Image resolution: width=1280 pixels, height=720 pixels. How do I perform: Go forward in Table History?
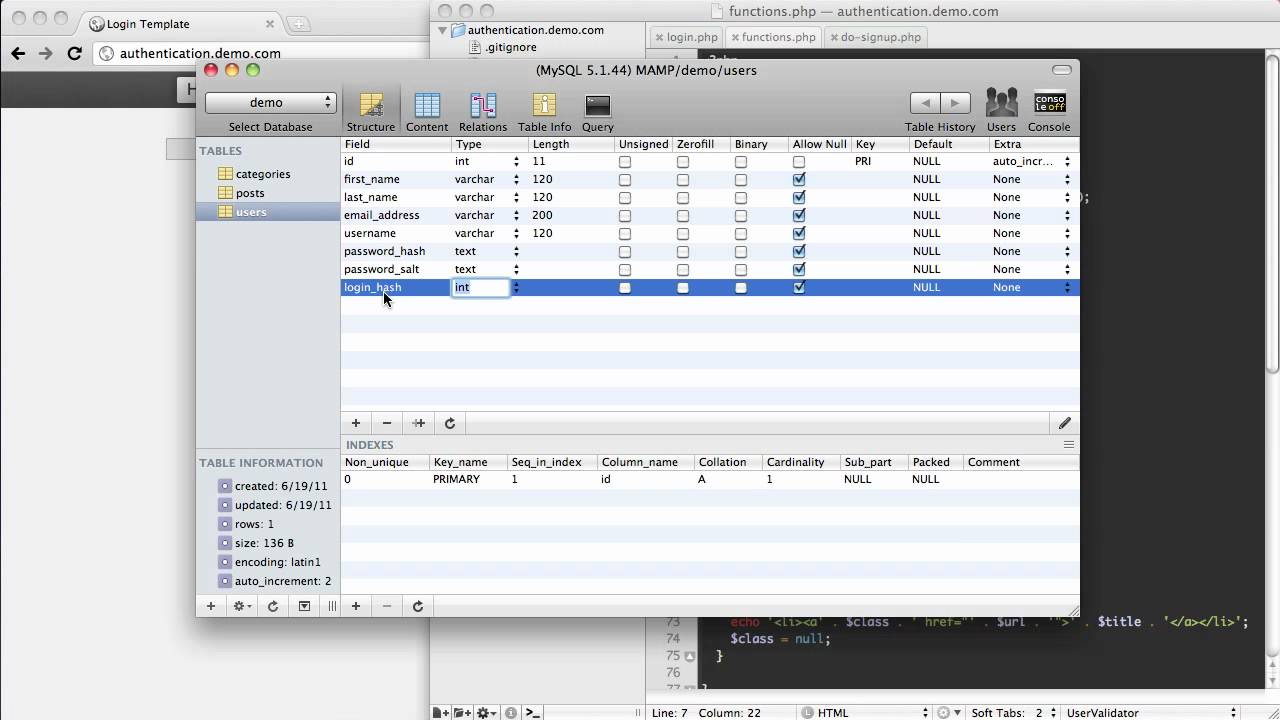click(955, 103)
